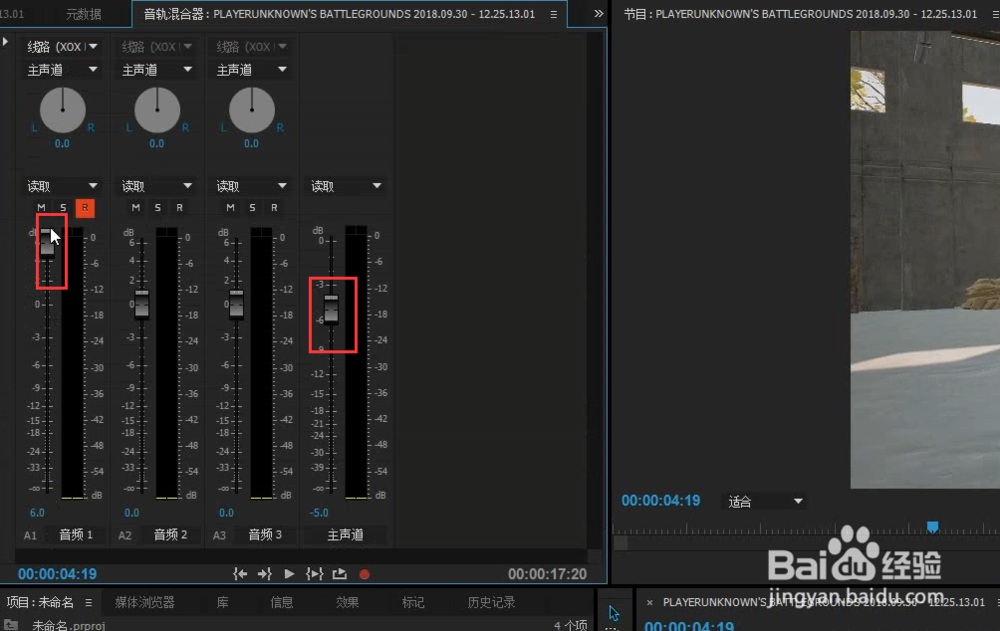Open program monitor zoom 适合 dropdown
The width and height of the screenshot is (1000, 631).
tap(764, 501)
